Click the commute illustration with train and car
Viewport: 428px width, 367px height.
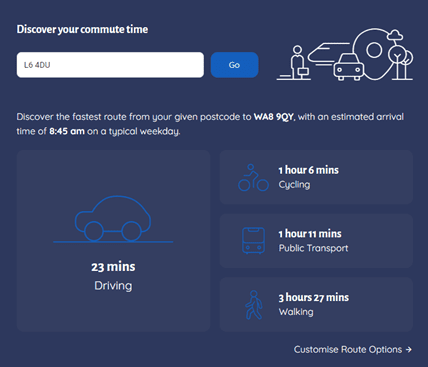pyautogui.click(x=345, y=54)
